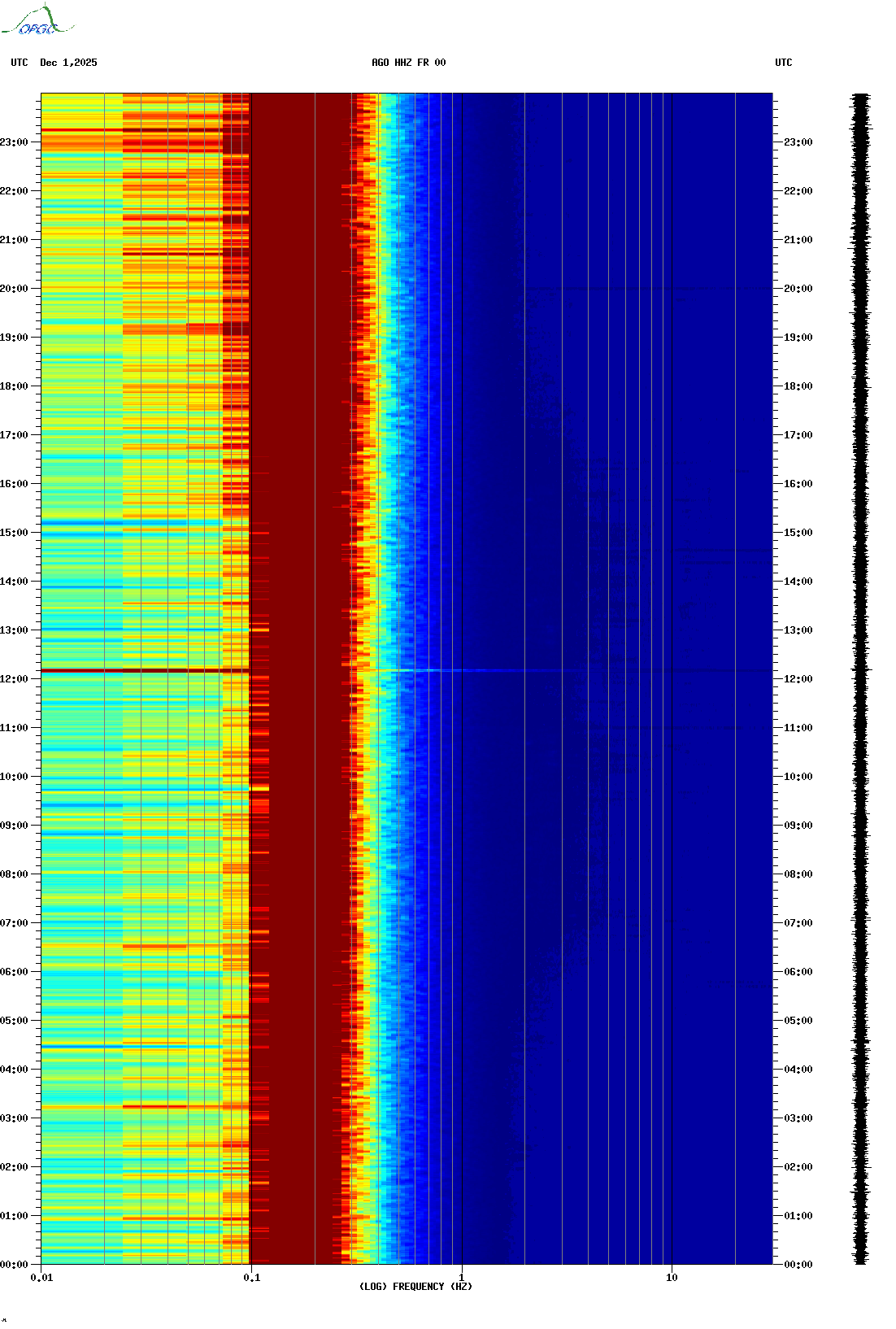Image resolution: width=896 pixels, height=1329 pixels.
Task: Click the 00:00 time label on right axis
Action: click(798, 1265)
